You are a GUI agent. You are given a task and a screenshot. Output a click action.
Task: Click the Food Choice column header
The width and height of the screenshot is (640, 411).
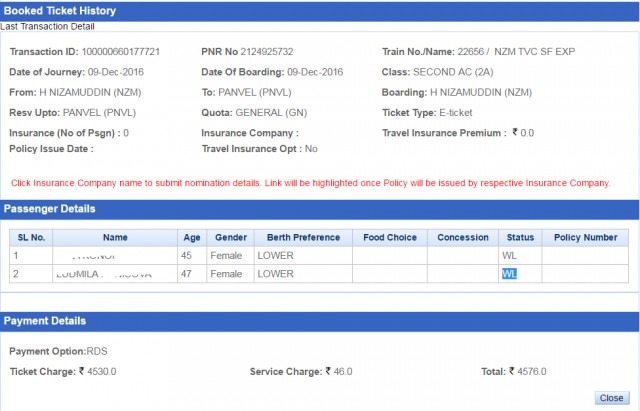[389, 238]
